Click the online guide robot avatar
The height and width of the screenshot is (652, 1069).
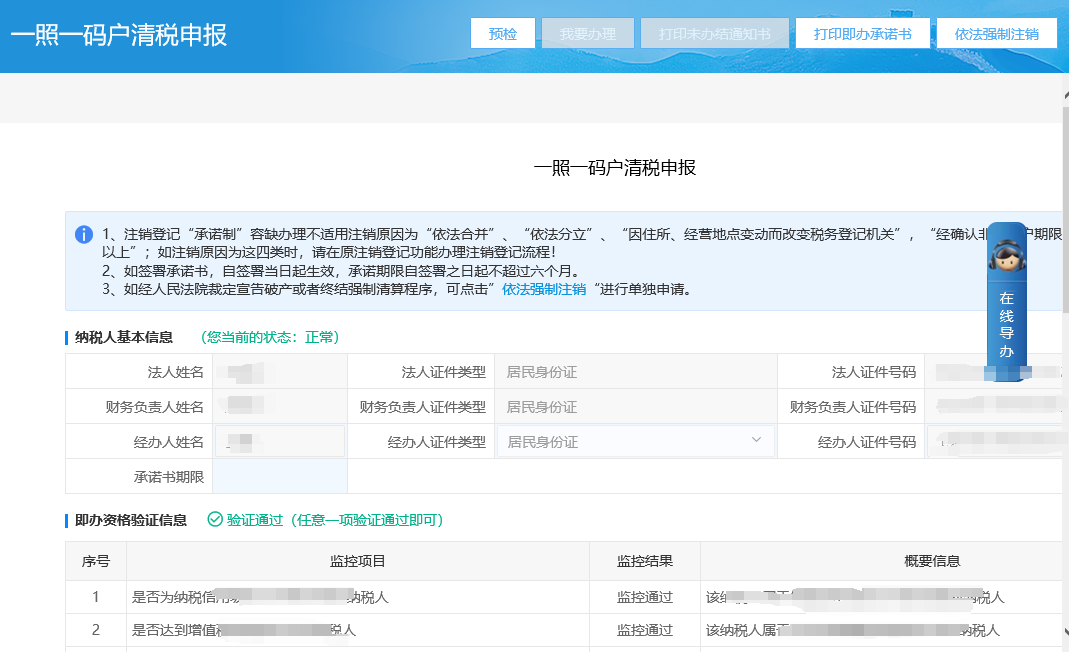(1006, 253)
